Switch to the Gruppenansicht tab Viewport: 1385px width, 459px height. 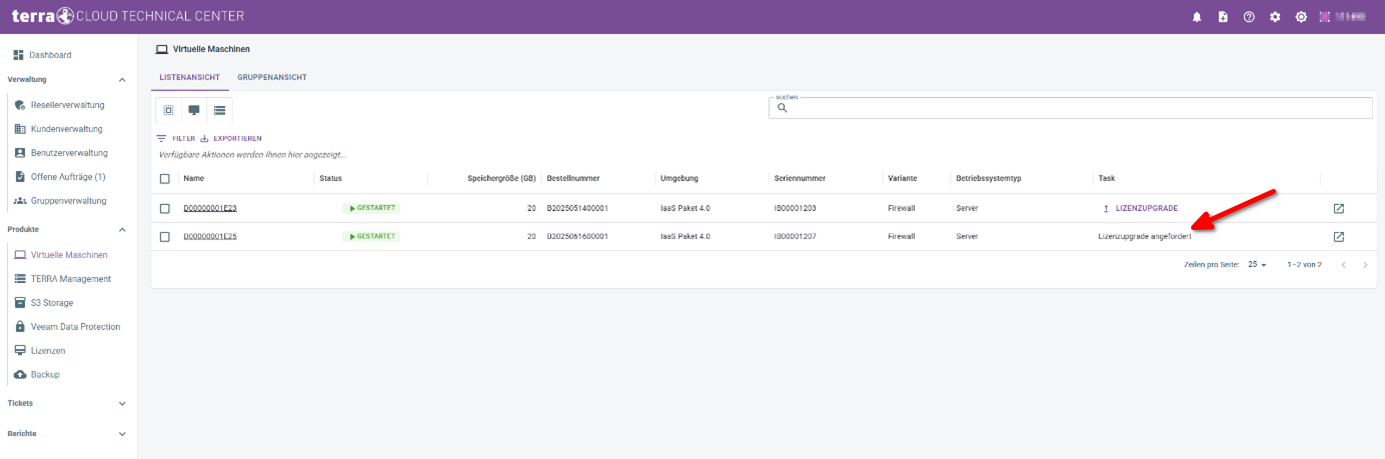click(x=272, y=77)
